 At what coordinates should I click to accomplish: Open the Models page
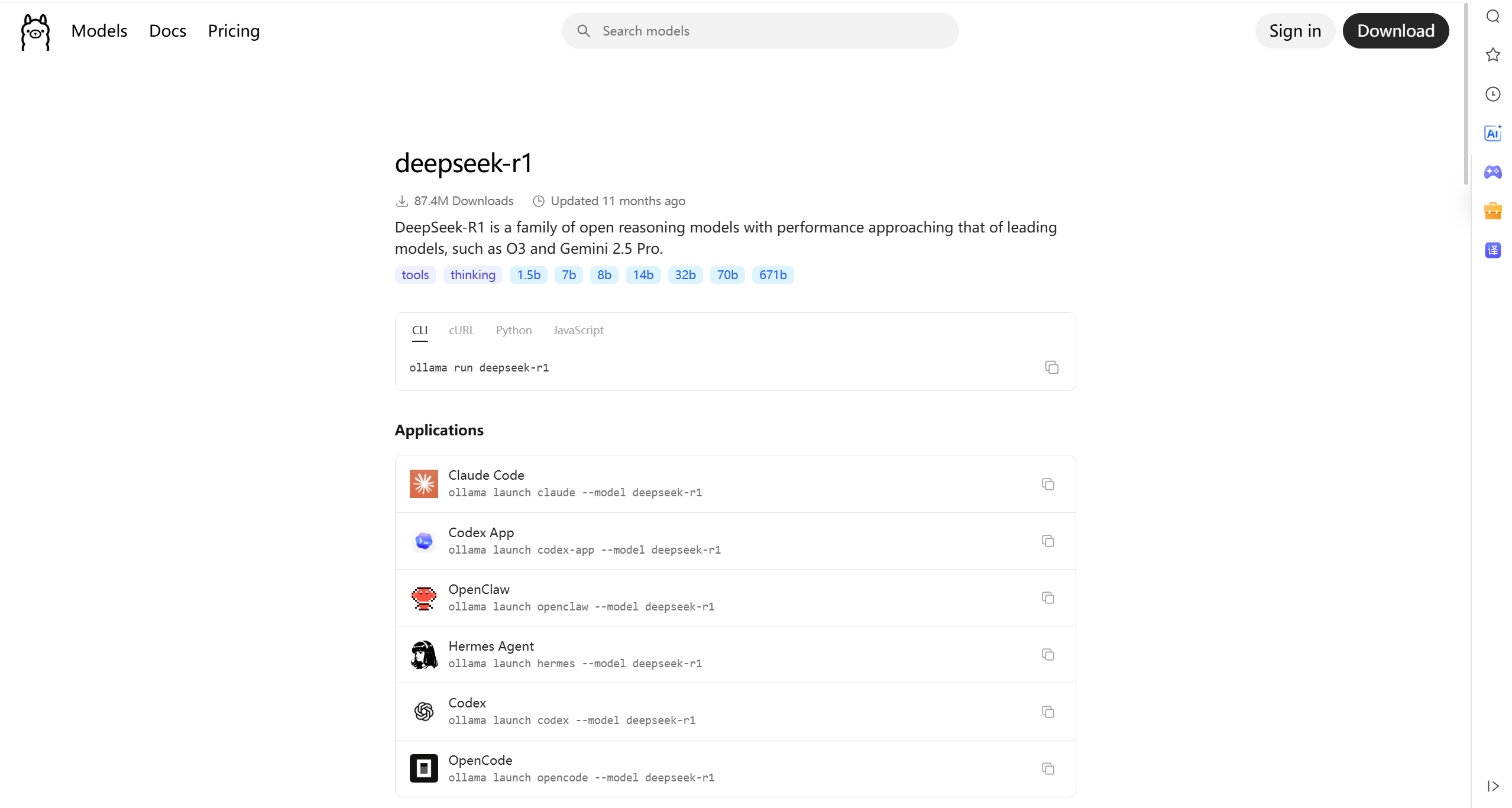point(99,31)
